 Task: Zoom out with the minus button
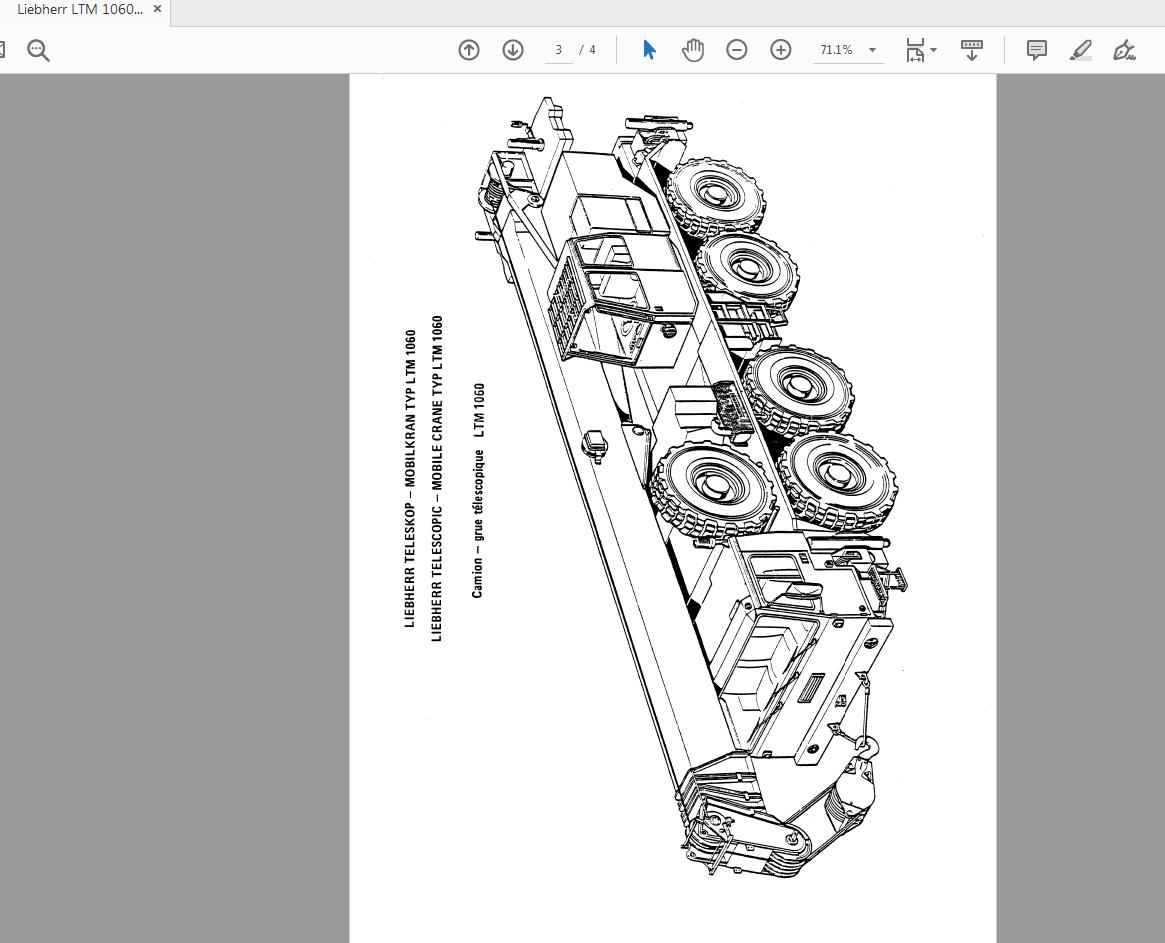click(736, 50)
